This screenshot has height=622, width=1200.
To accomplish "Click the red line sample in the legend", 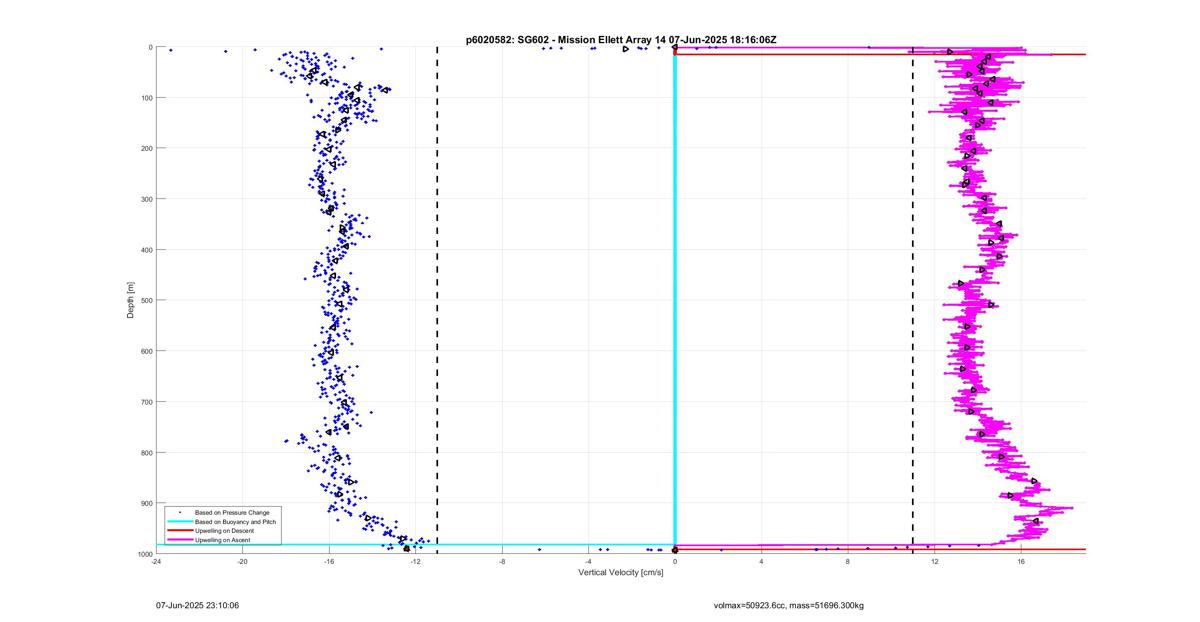I will pyautogui.click(x=179, y=531).
